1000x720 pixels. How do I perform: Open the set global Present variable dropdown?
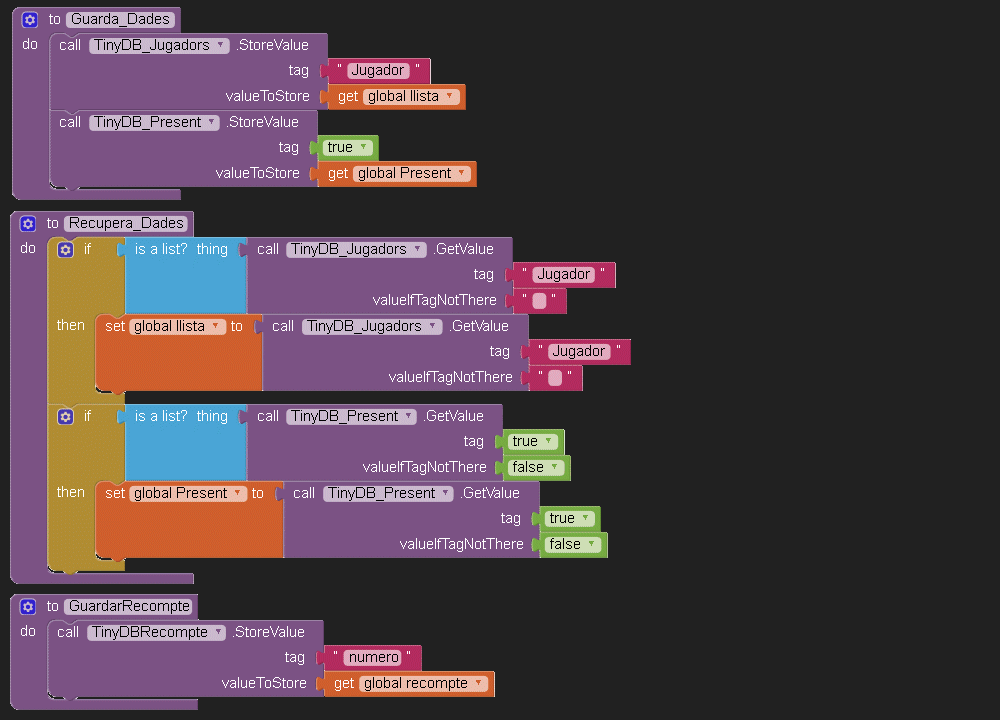(x=238, y=493)
